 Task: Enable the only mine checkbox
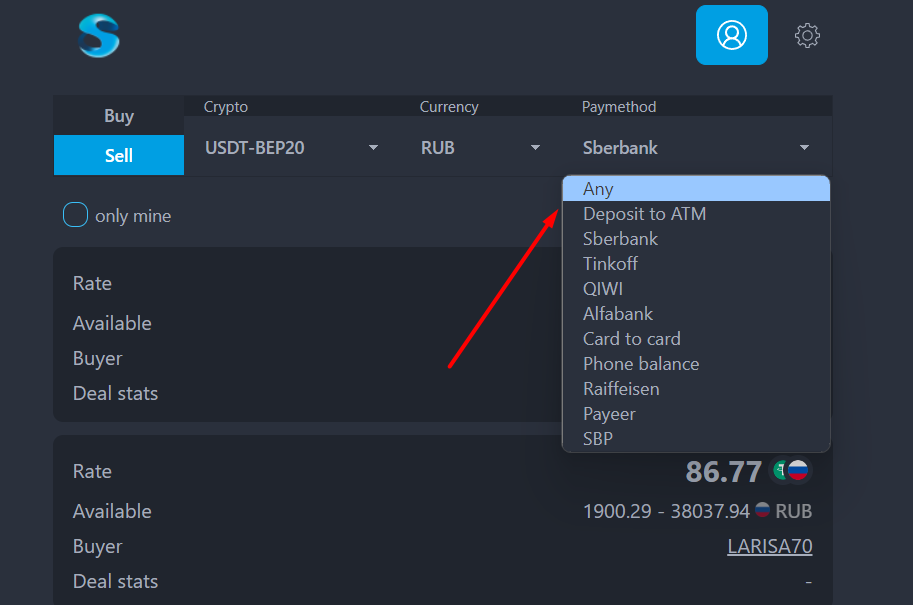click(75, 215)
